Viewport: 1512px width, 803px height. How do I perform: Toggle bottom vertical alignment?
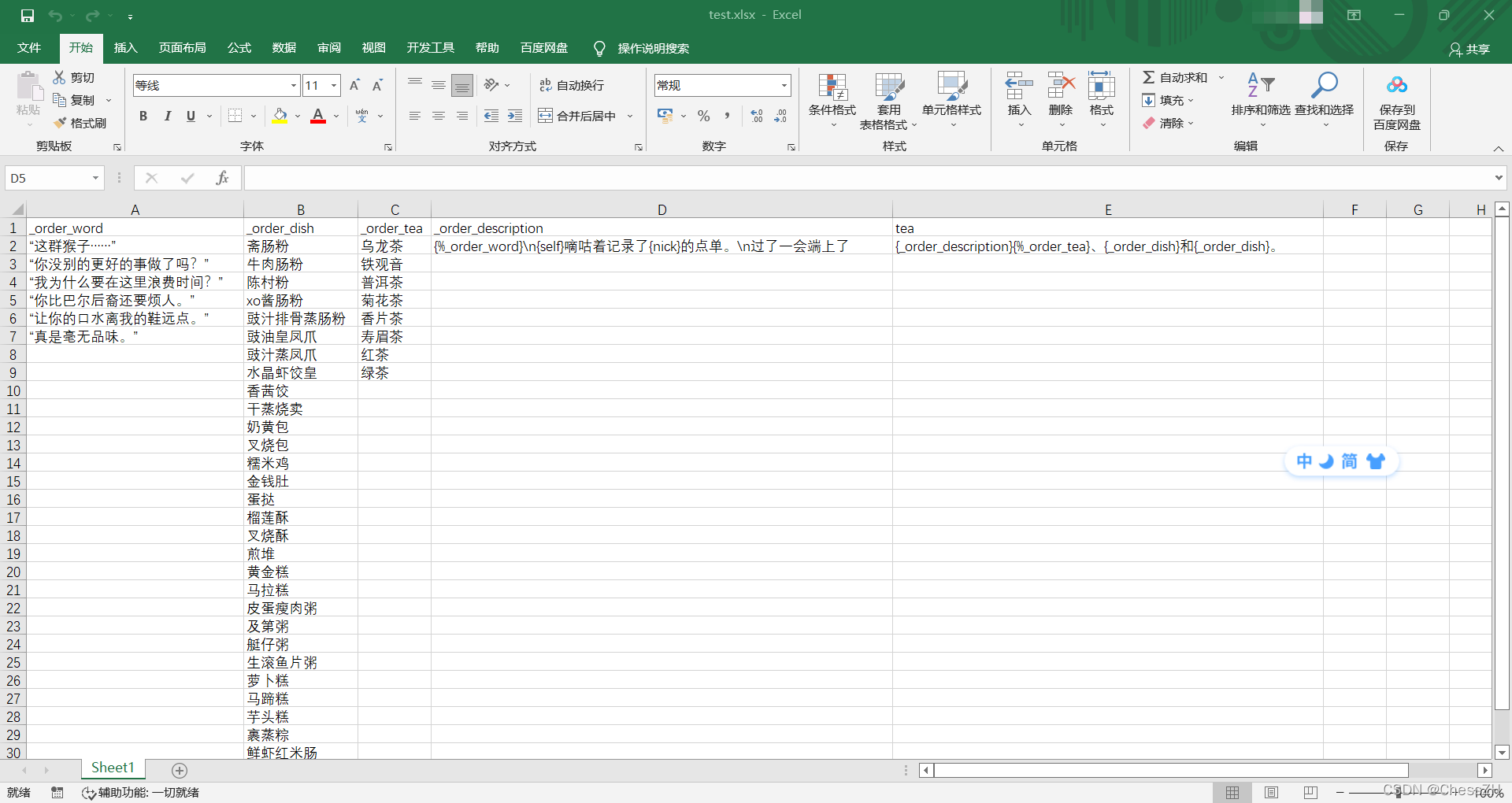coord(462,85)
